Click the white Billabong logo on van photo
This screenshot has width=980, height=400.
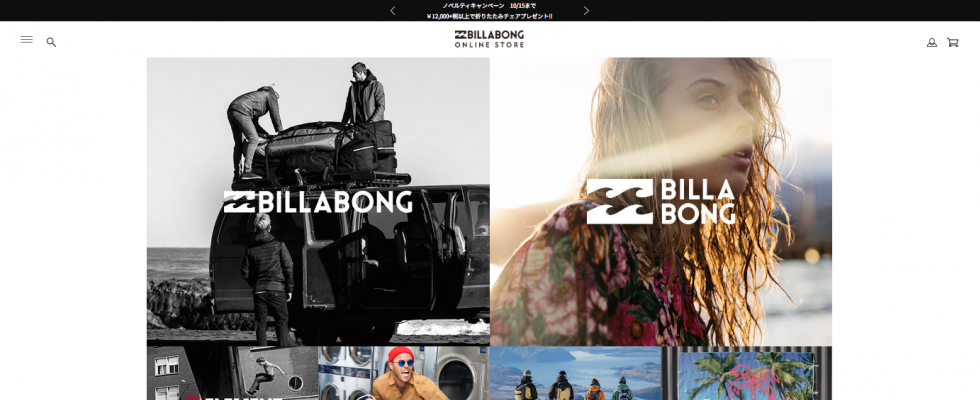318,202
